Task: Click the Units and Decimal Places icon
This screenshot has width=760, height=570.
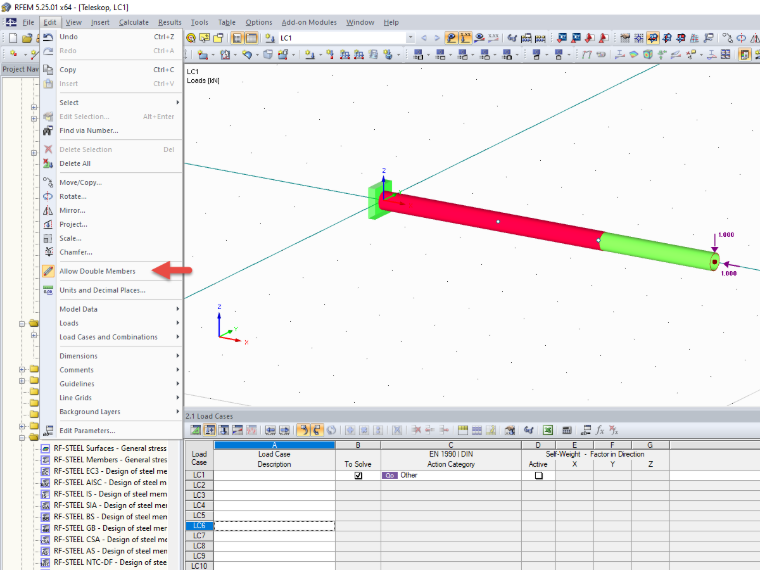Action: [48, 290]
